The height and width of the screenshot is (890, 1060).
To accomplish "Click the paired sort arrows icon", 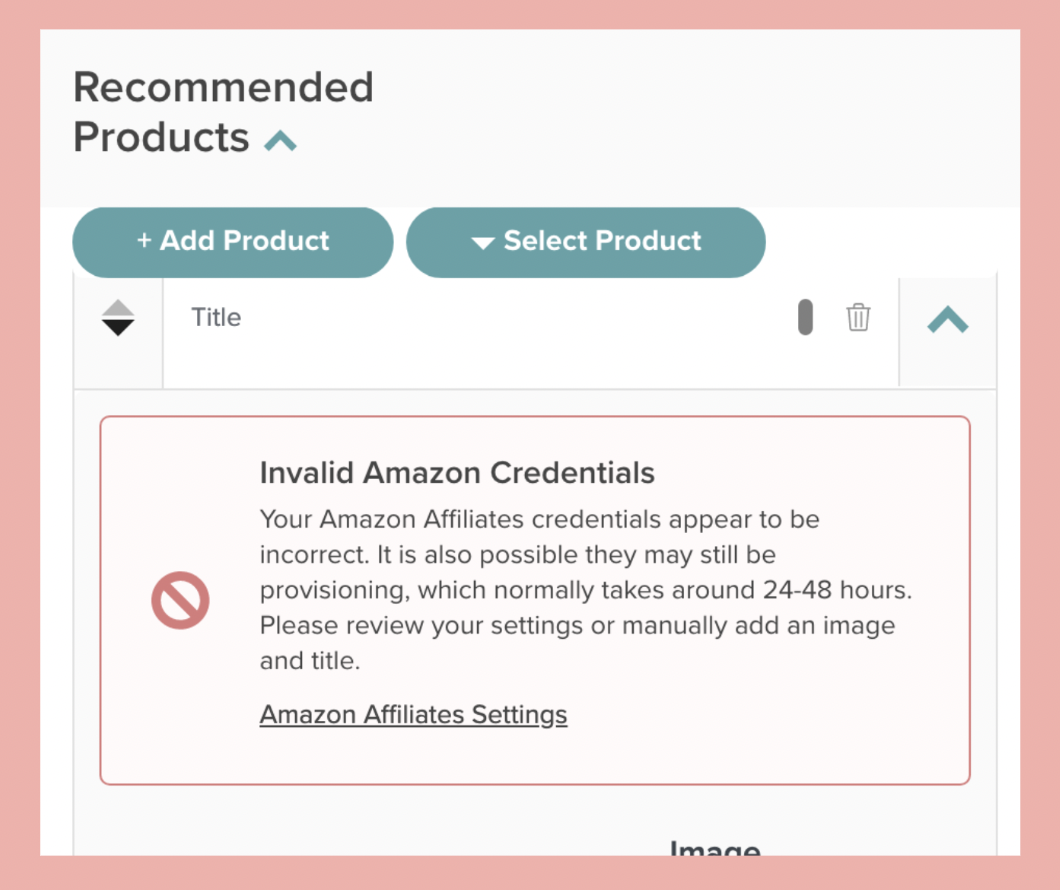I will [x=117, y=317].
